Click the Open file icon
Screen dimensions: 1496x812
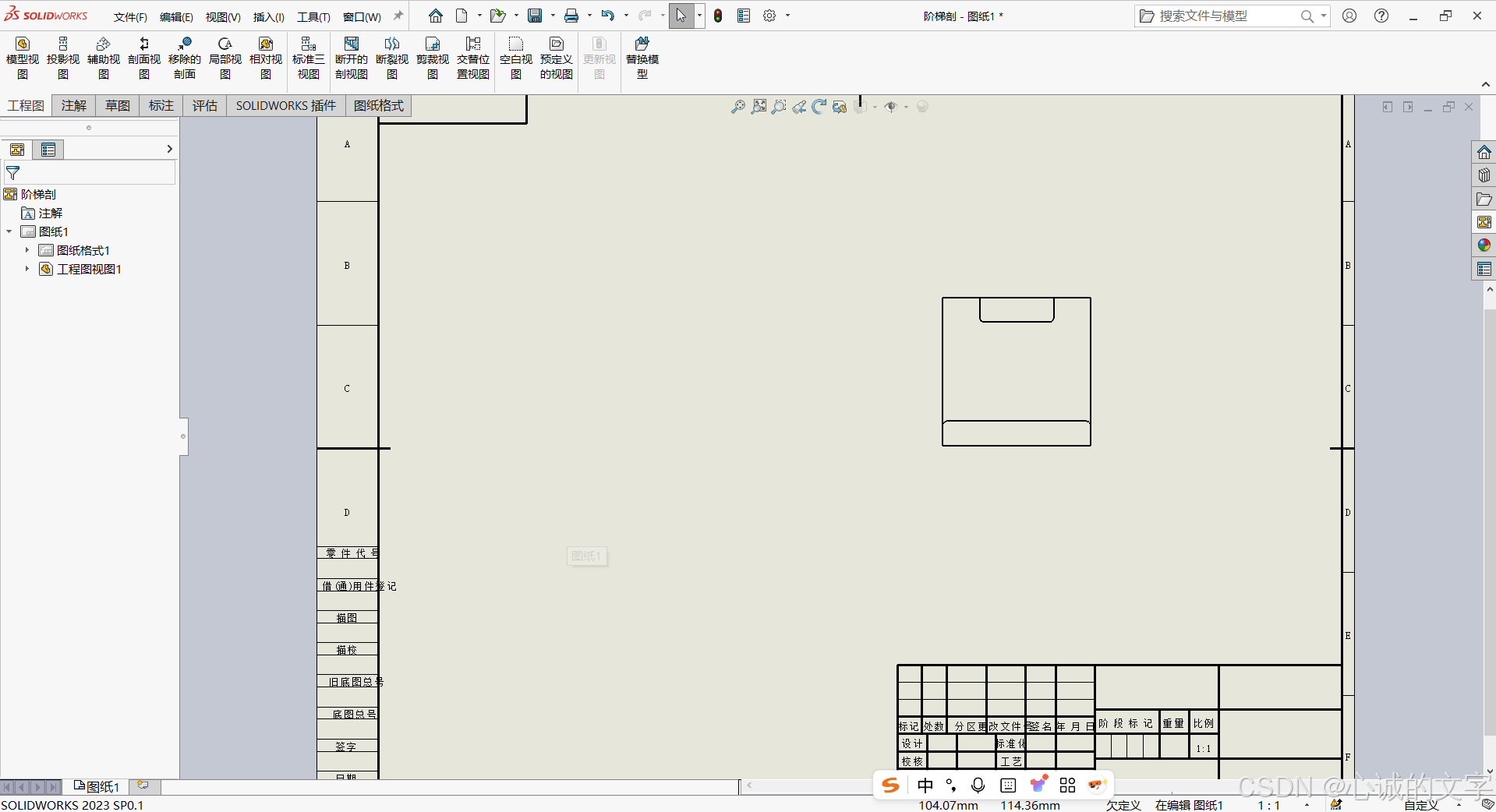[497, 16]
